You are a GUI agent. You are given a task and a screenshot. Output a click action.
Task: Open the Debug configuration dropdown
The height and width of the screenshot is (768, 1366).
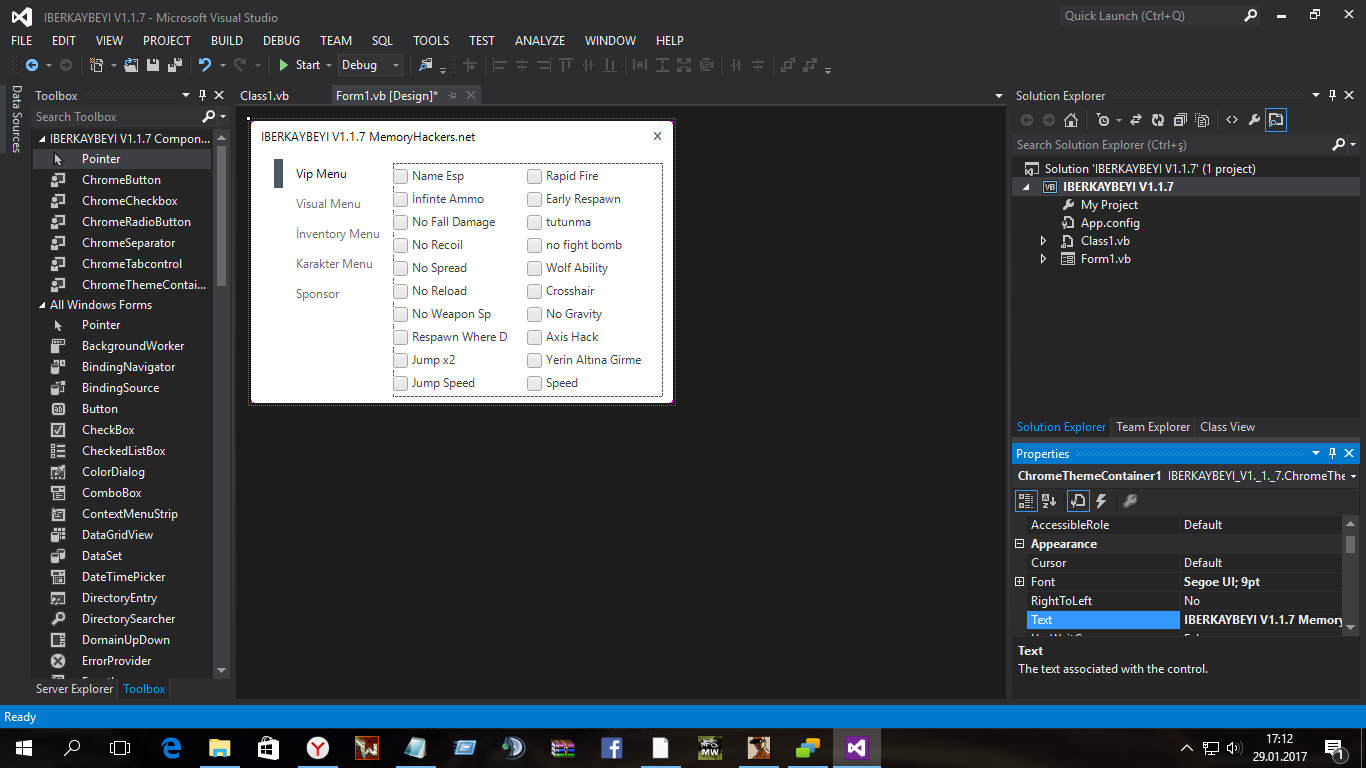click(x=396, y=65)
